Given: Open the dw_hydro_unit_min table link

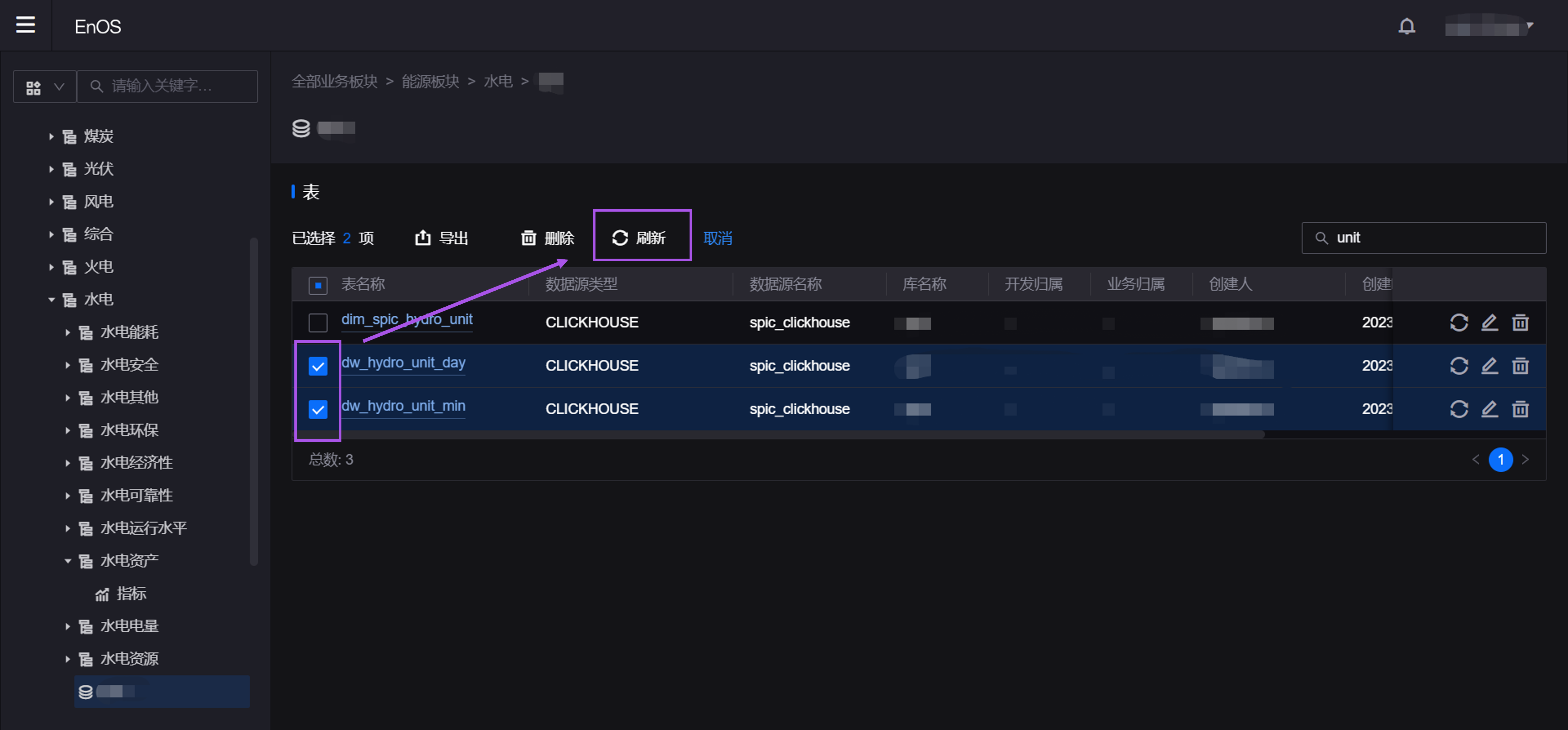Looking at the screenshot, I should [403, 407].
